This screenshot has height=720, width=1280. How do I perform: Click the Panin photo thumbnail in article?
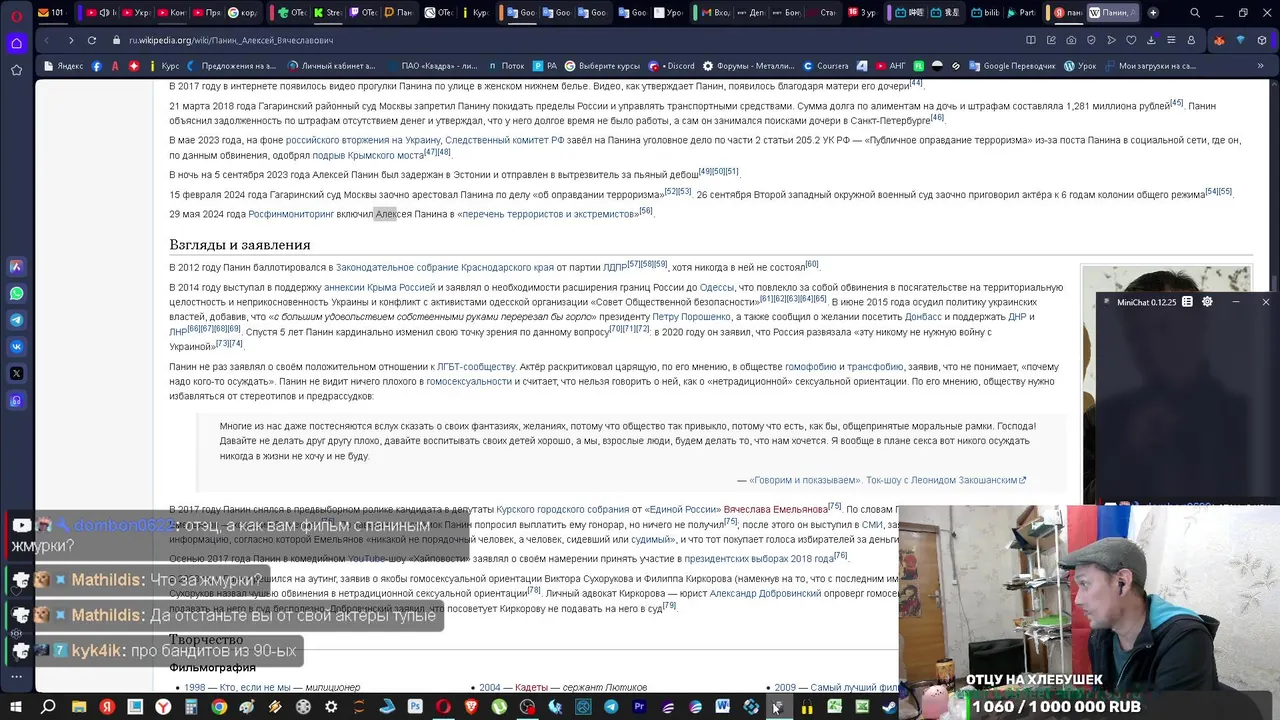pyautogui.click(x=1166, y=385)
